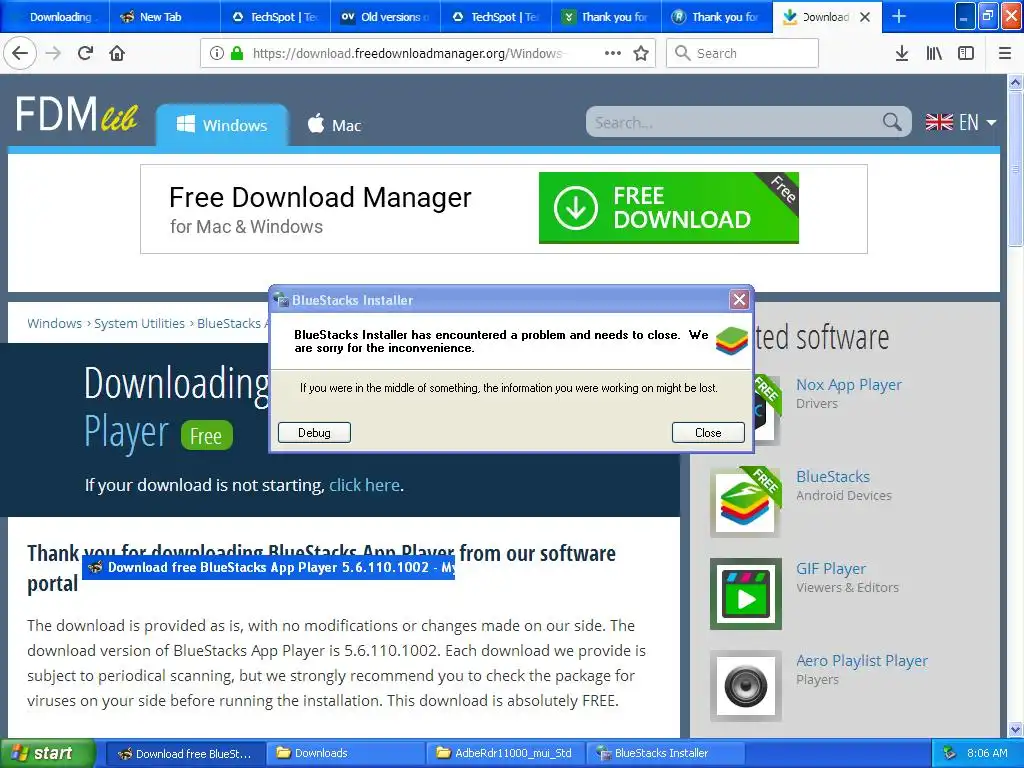Switch to the first TechSpot browser tab

(275, 17)
